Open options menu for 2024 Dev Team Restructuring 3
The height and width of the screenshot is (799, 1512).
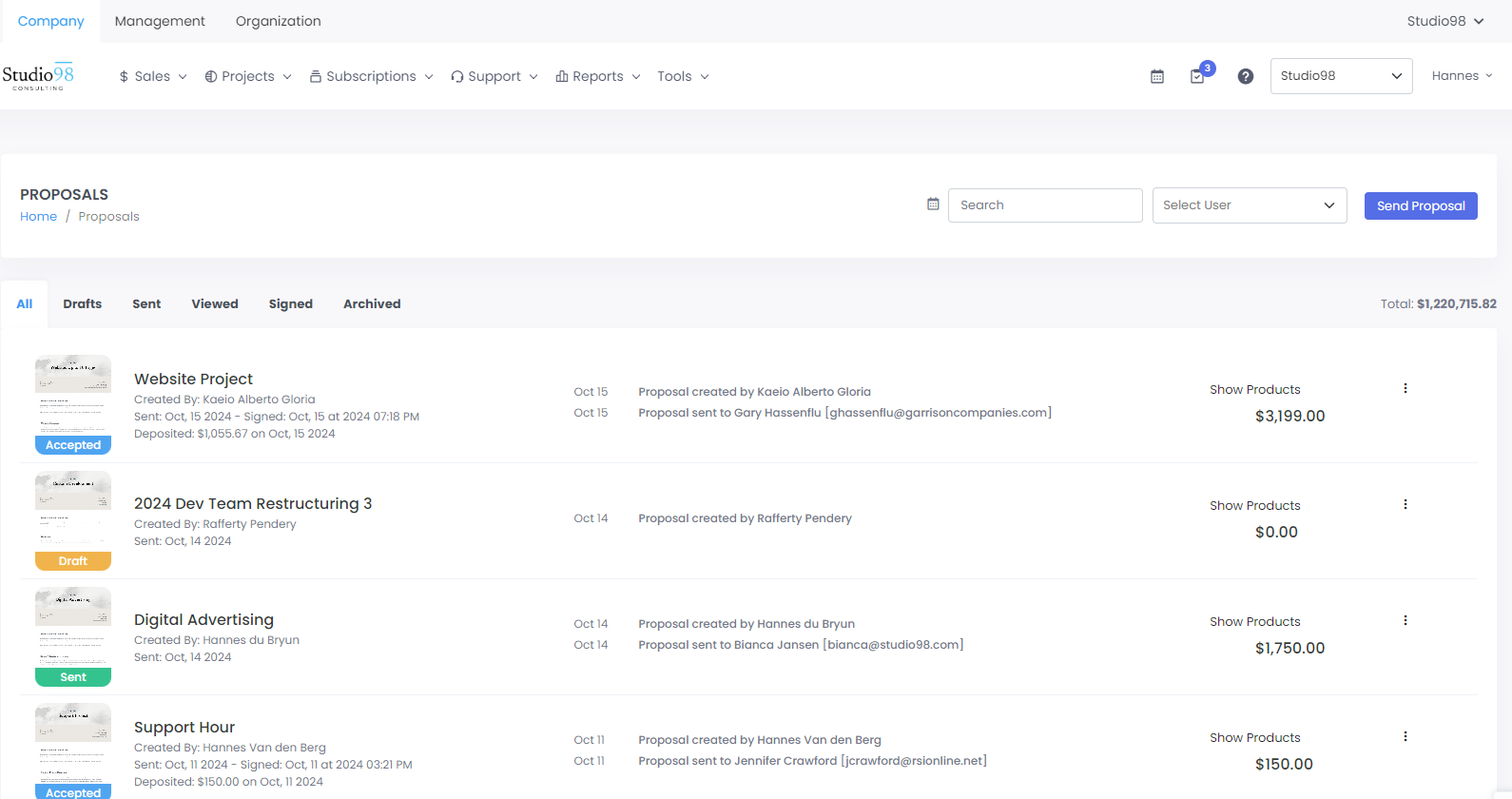1405,504
